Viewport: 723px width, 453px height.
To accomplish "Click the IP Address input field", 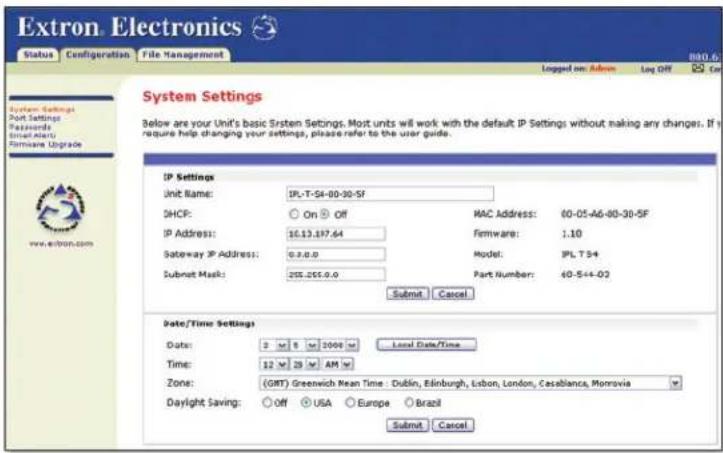I will 336,234.
